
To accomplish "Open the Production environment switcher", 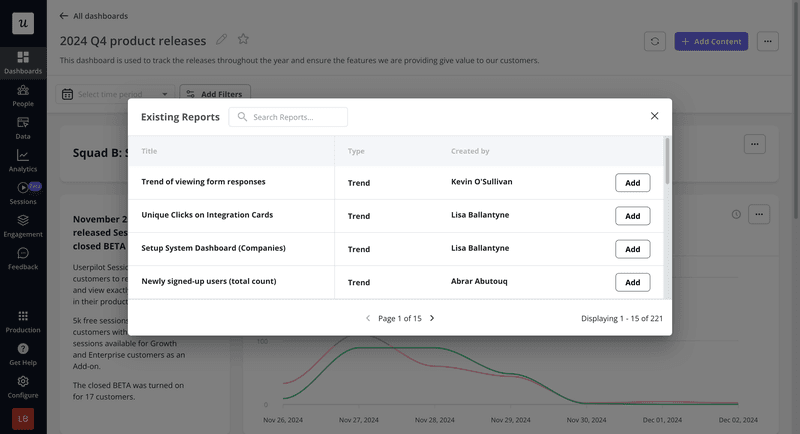I will (22, 320).
